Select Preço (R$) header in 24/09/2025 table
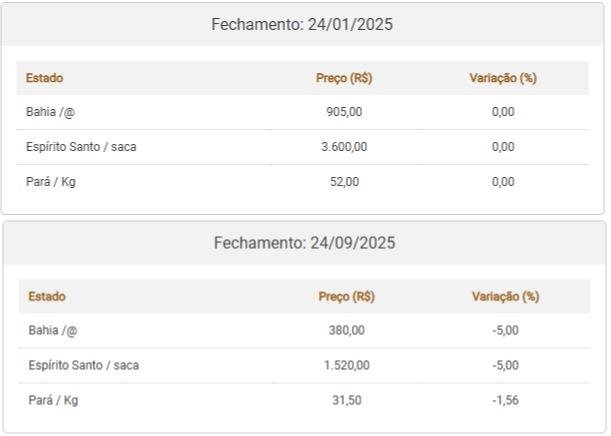 click(x=346, y=297)
